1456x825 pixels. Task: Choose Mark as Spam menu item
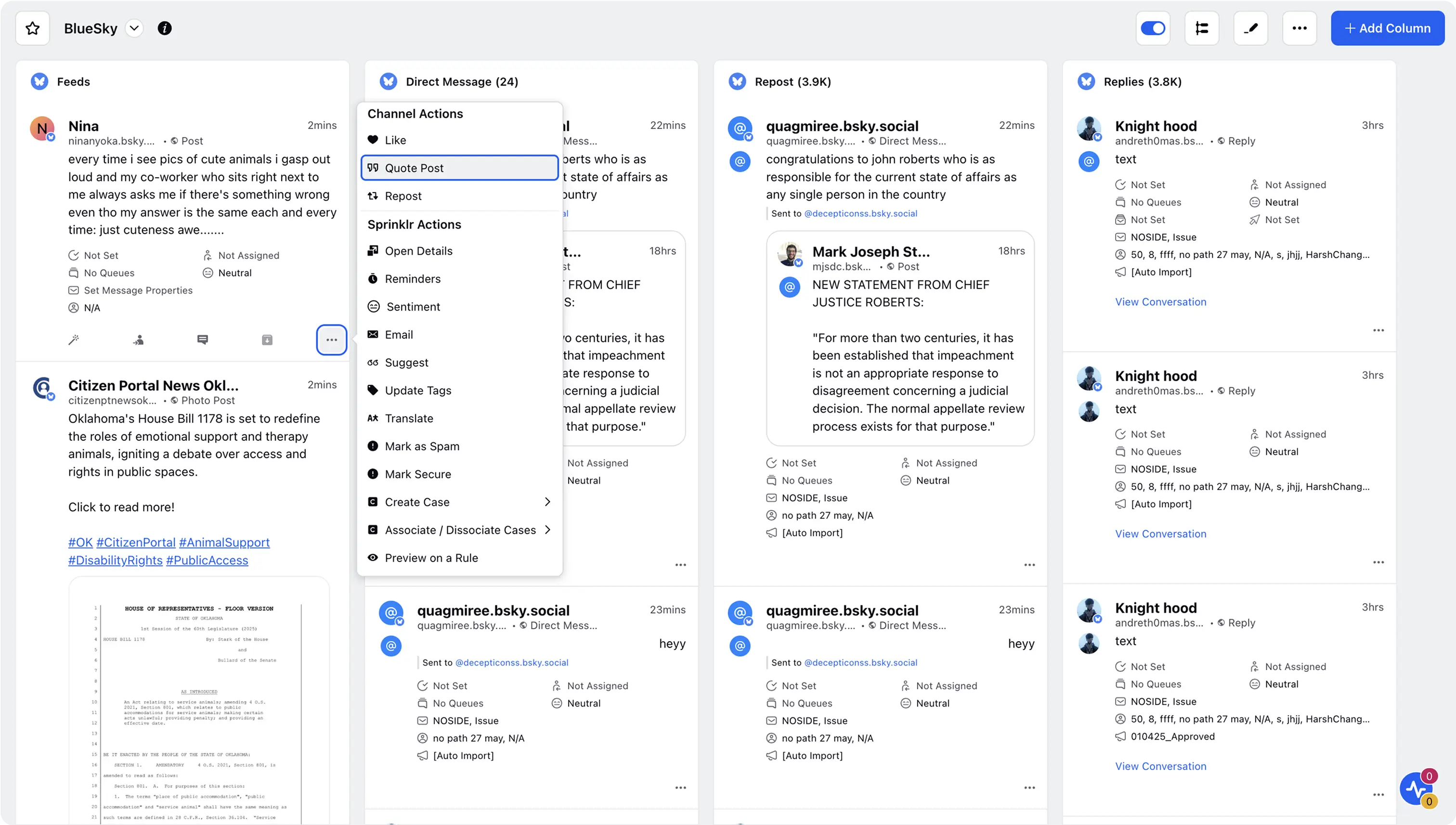click(x=422, y=447)
